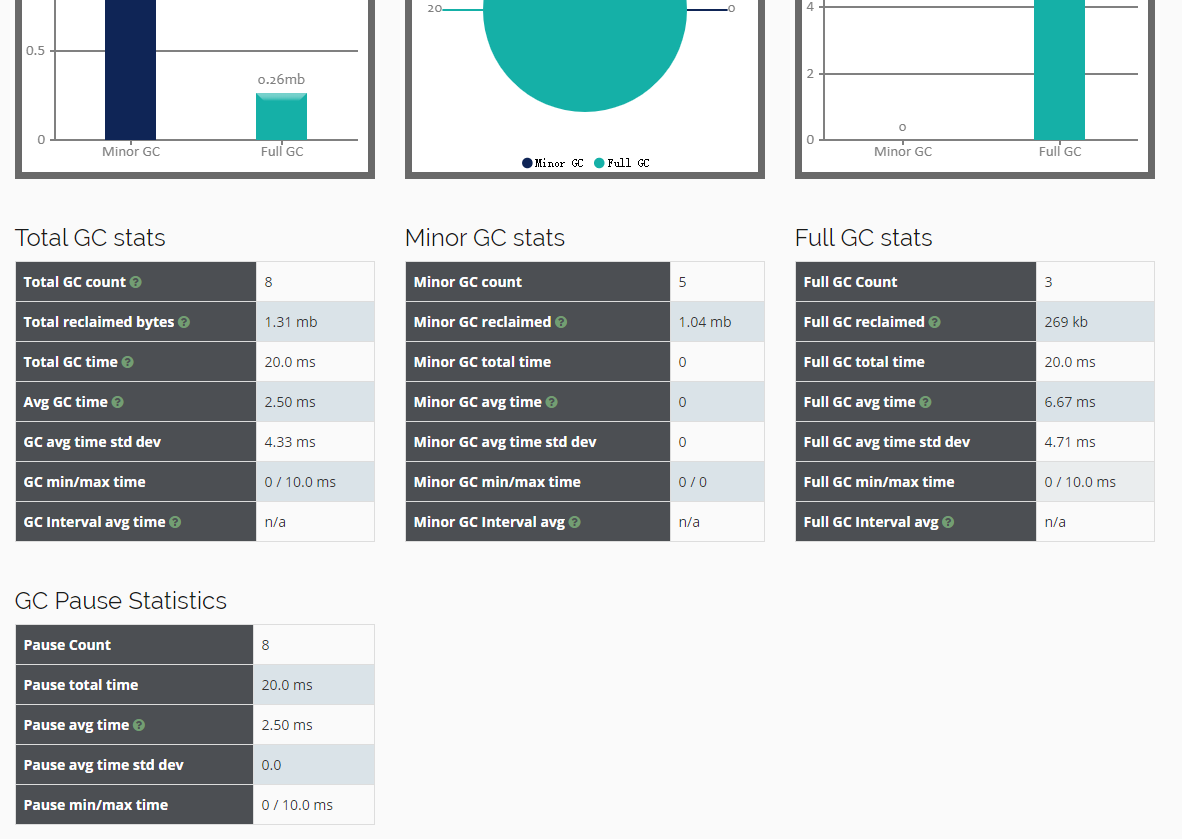
Task: Click question mark beside Full GC reclaimed
Action: pos(935,322)
